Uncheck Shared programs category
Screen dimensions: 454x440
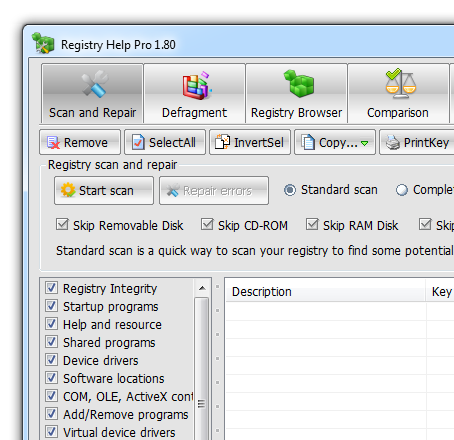click(x=51, y=342)
